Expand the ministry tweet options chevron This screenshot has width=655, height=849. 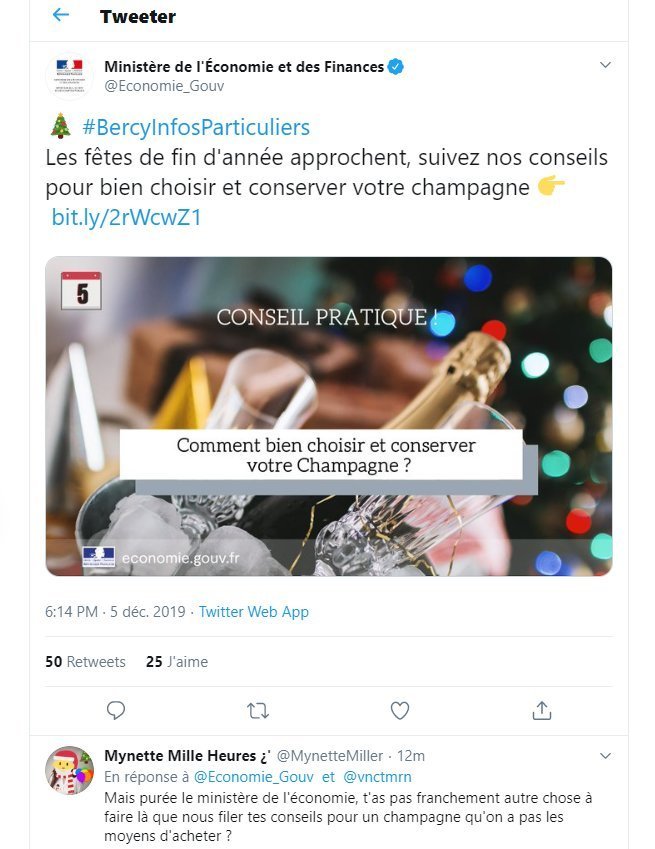point(605,65)
